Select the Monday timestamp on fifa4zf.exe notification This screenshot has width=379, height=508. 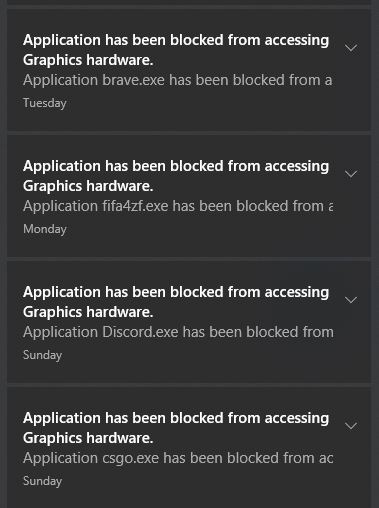(x=45, y=229)
